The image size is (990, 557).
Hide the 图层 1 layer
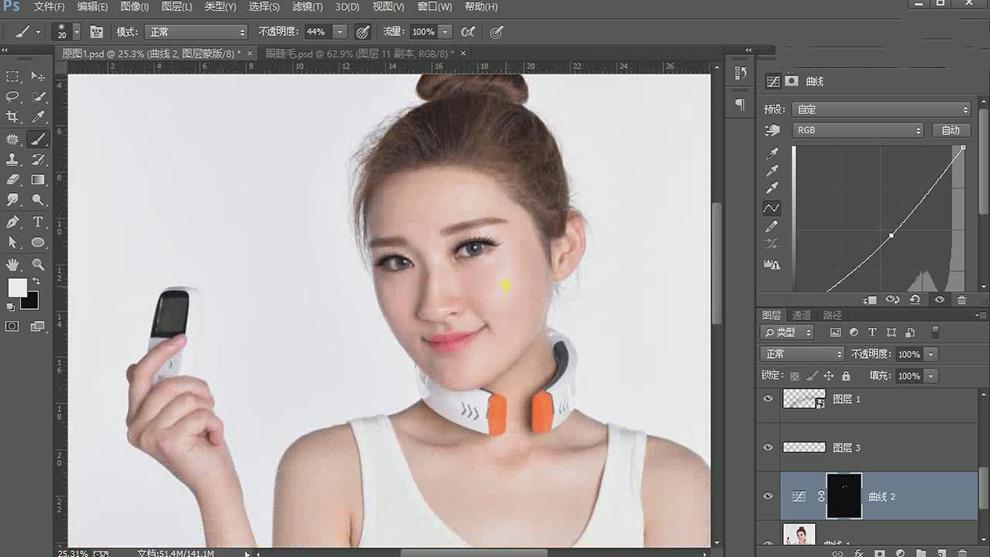pos(768,399)
